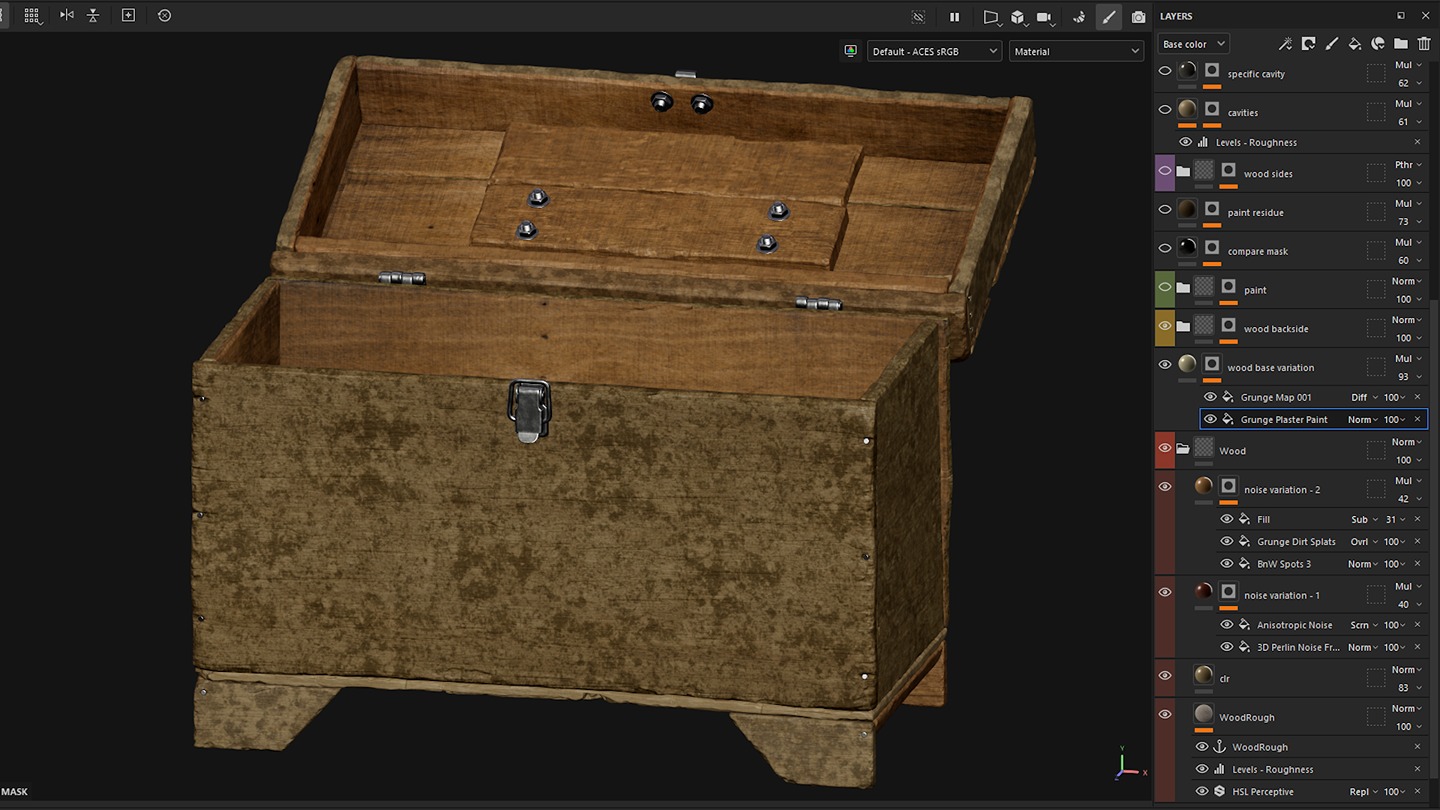The image size is (1440, 810).
Task: Switch the viewport shading dropdown from Material
Action: point(1076,50)
